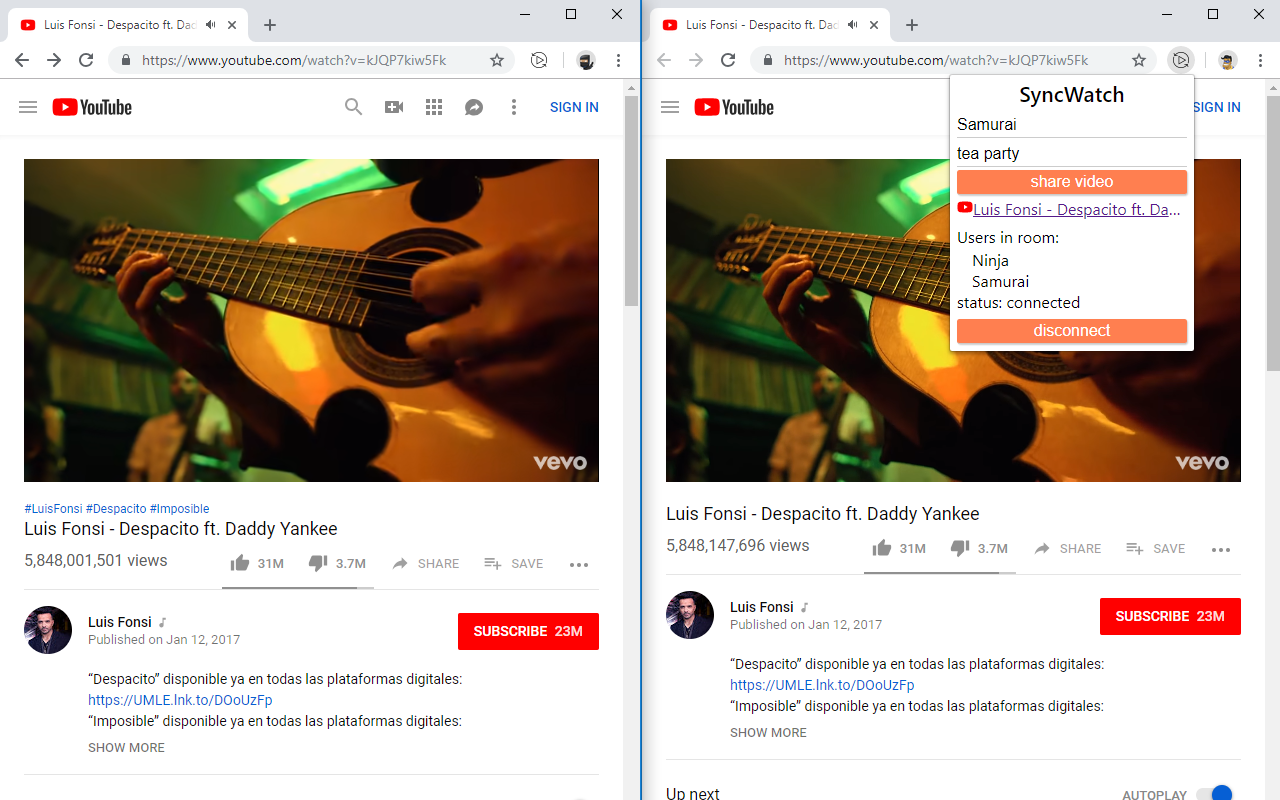Click share video in SyncWatch popup
The width and height of the screenshot is (1280, 800).
click(1072, 182)
